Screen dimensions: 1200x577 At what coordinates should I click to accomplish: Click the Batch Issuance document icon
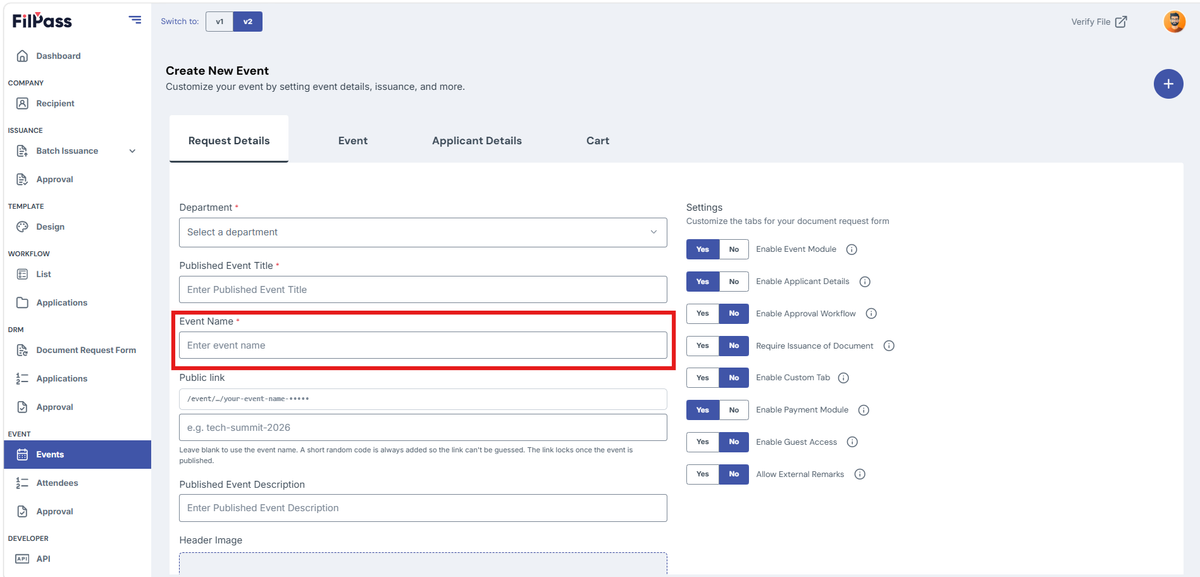click(x=22, y=151)
